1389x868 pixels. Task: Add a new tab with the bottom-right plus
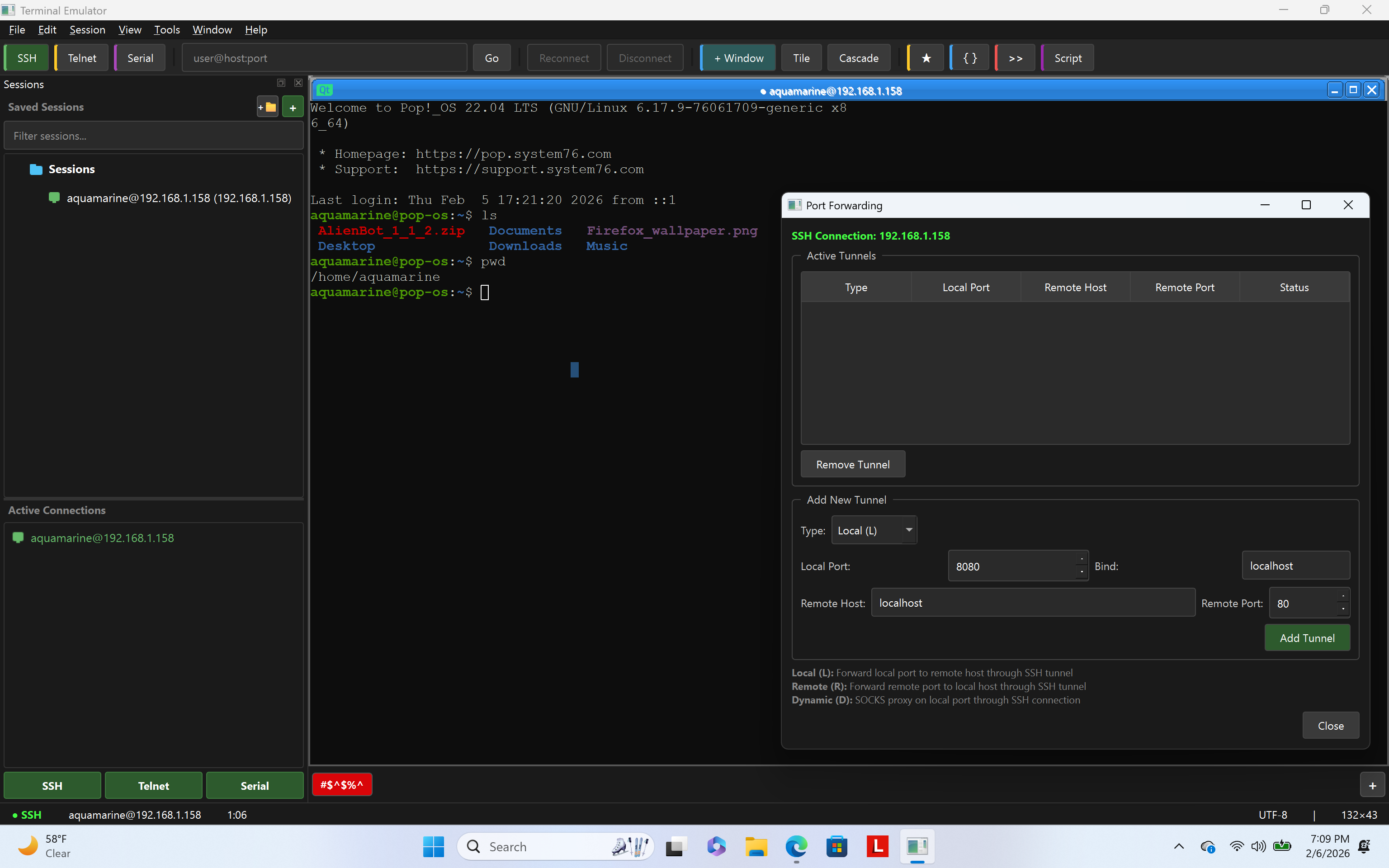[x=1372, y=785]
